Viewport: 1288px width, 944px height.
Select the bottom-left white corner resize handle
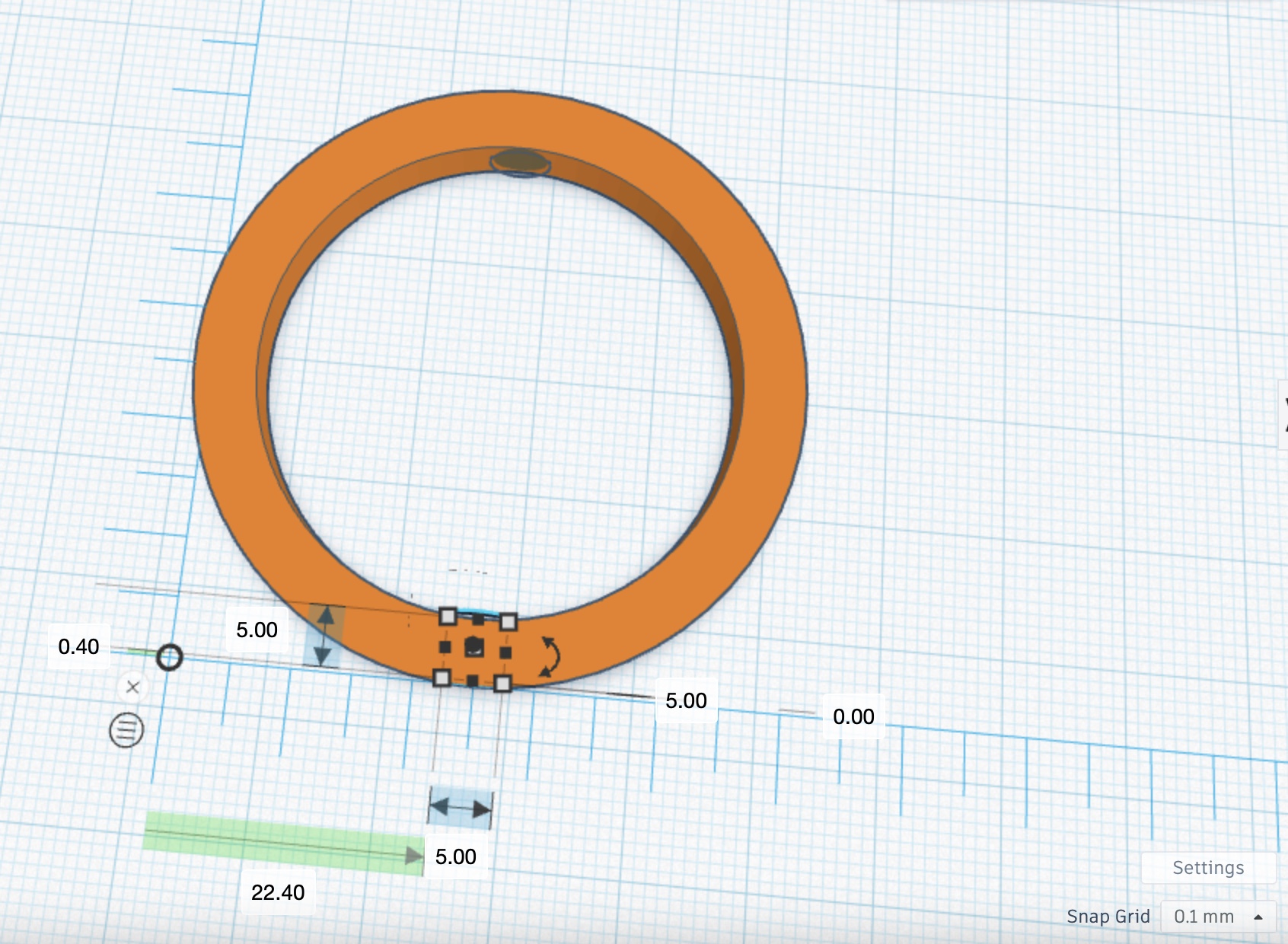pos(442,678)
